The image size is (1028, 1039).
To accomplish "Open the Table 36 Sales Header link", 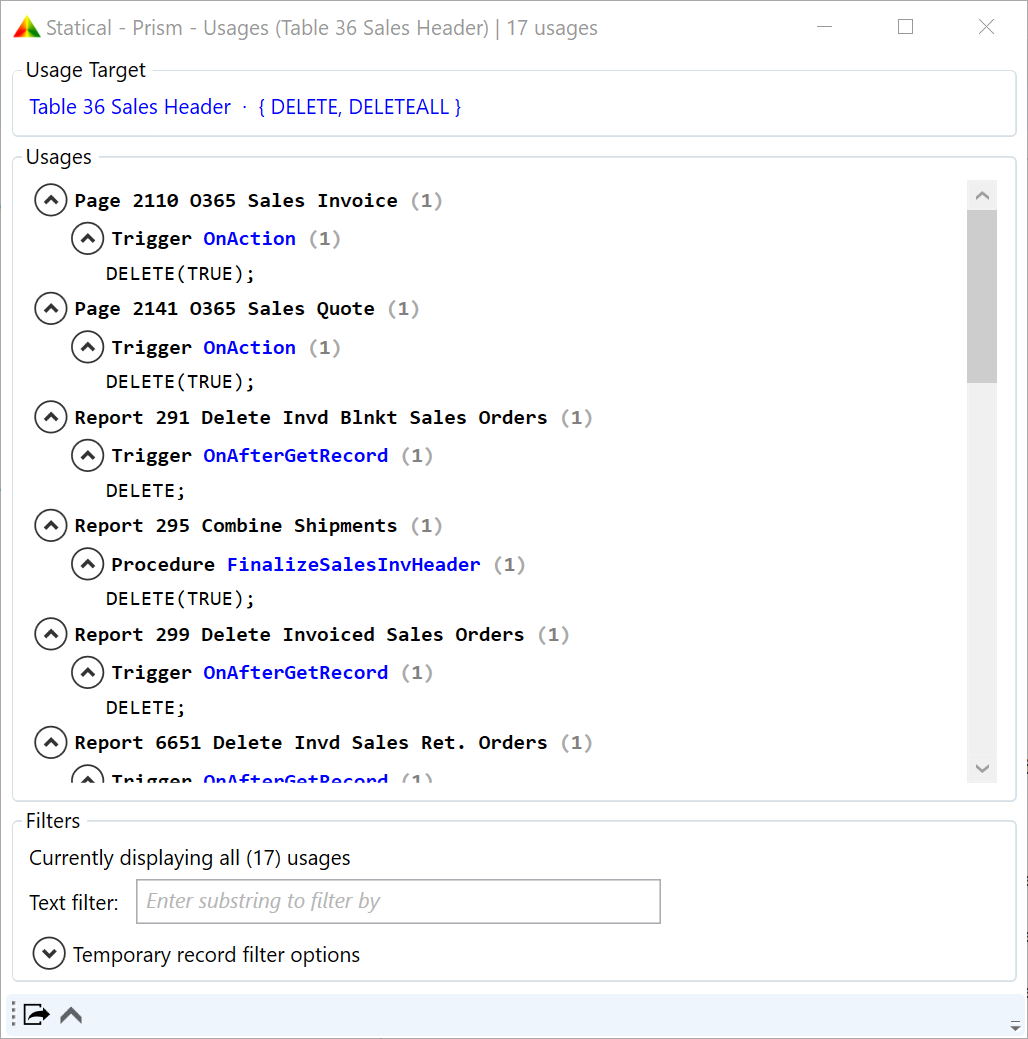I will [130, 107].
